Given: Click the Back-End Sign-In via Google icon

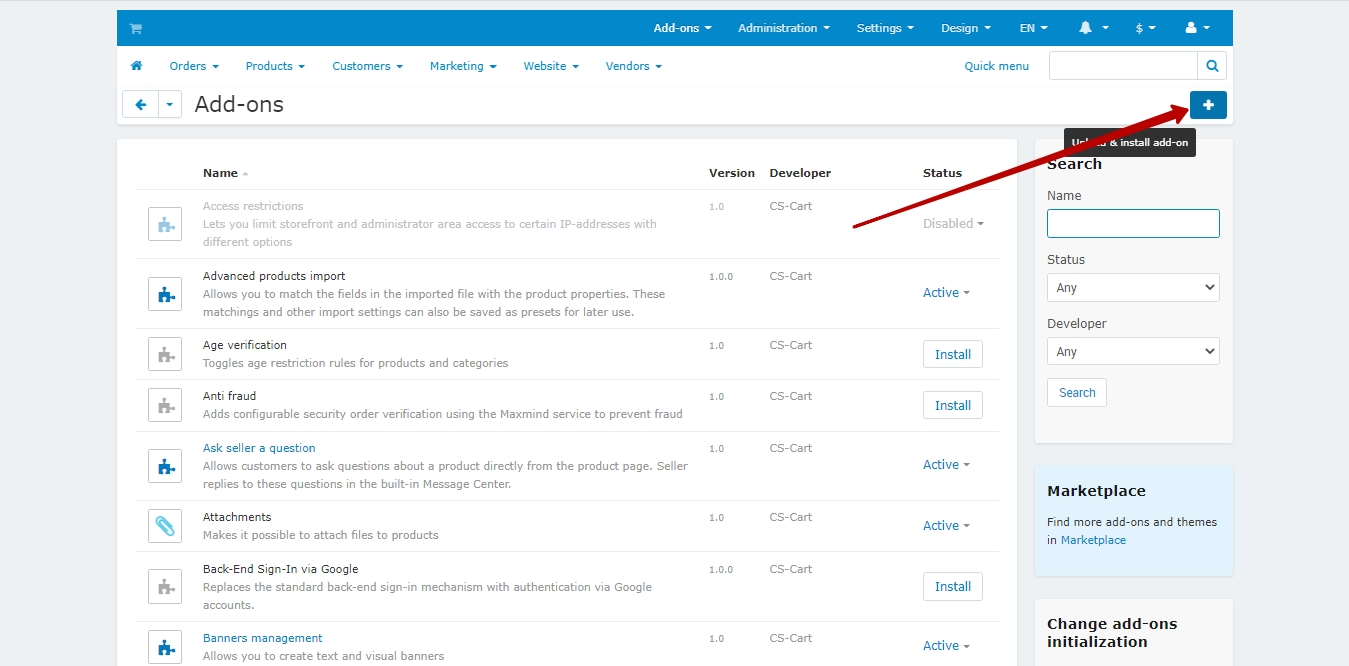Looking at the screenshot, I should point(165,587).
